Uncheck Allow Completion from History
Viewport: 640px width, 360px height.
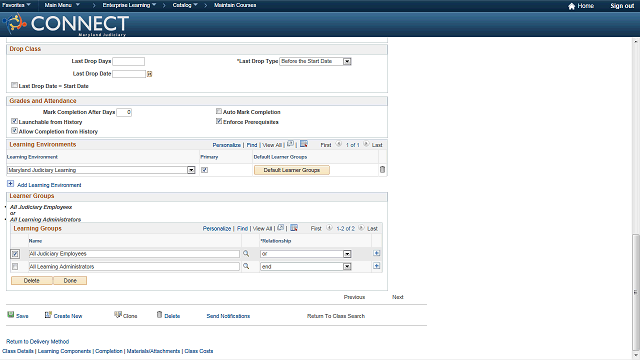pos(14,131)
